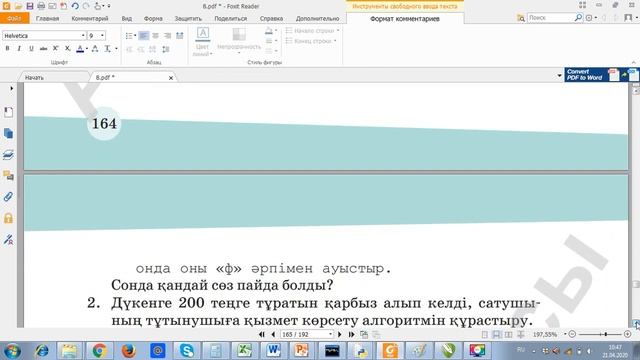
Task: Open the Helvetica font name dropdown
Action: click(x=83, y=36)
